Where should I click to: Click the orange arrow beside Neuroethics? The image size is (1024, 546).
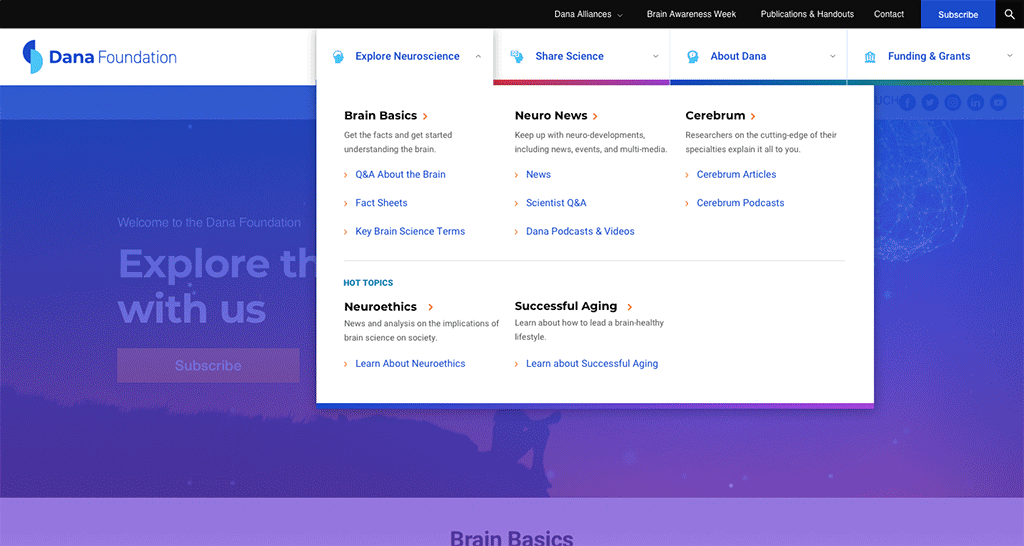[x=430, y=307]
